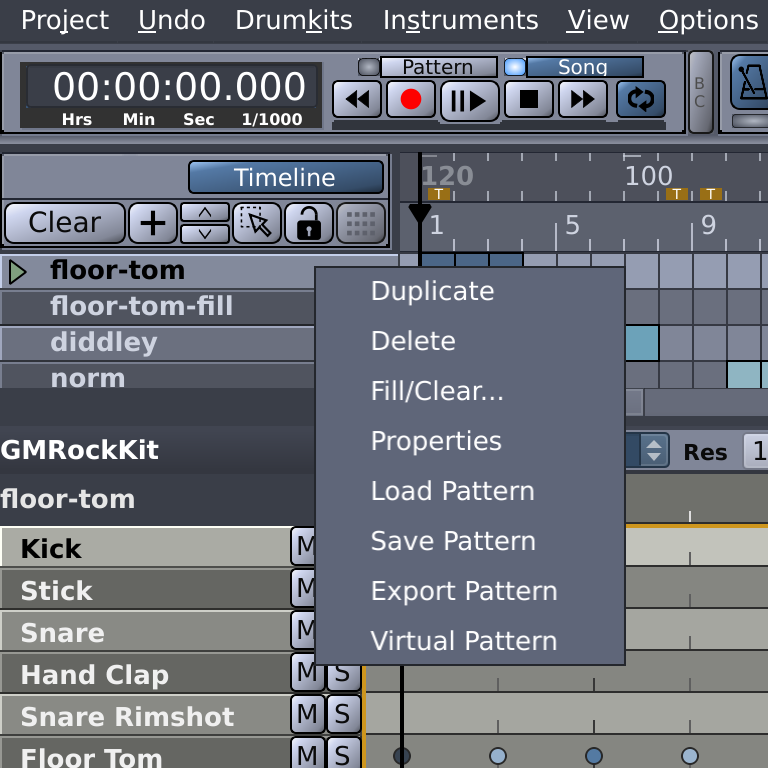Clear all patterns with Clear button
Image resolution: width=768 pixels, height=768 pixels.
coord(65,223)
